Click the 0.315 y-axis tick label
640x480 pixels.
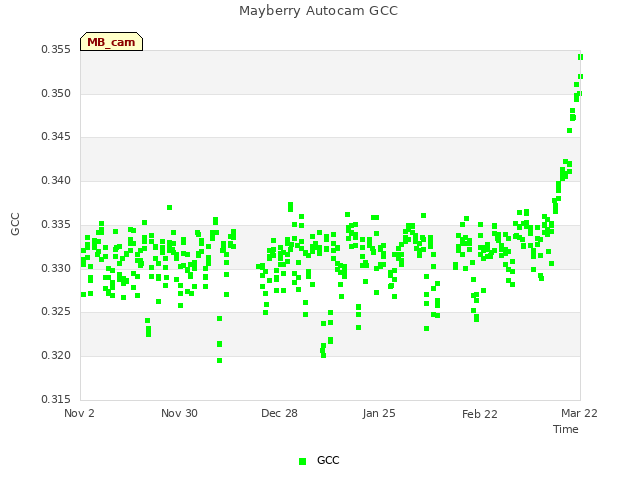(x=56, y=399)
